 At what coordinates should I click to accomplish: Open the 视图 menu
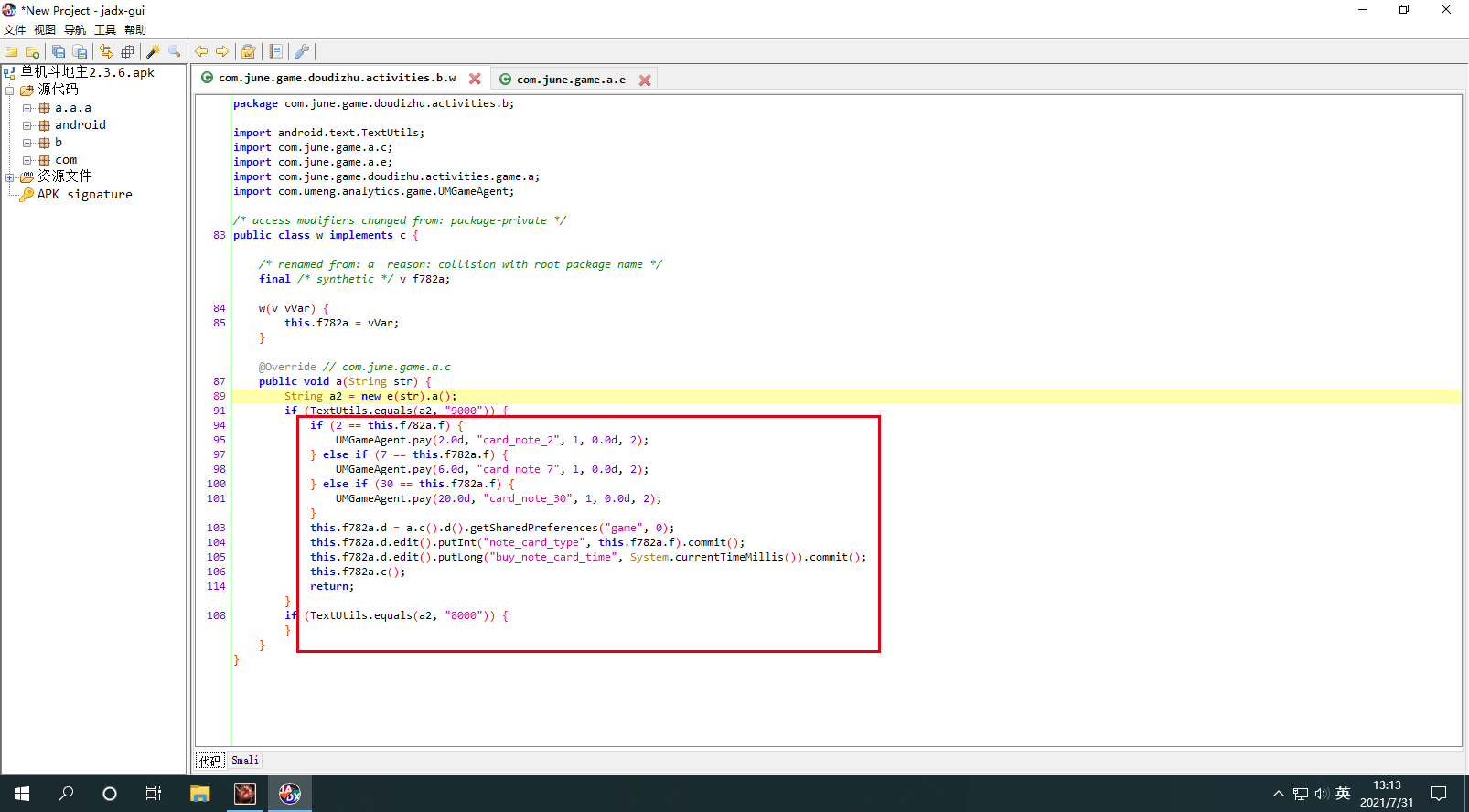coord(45,30)
